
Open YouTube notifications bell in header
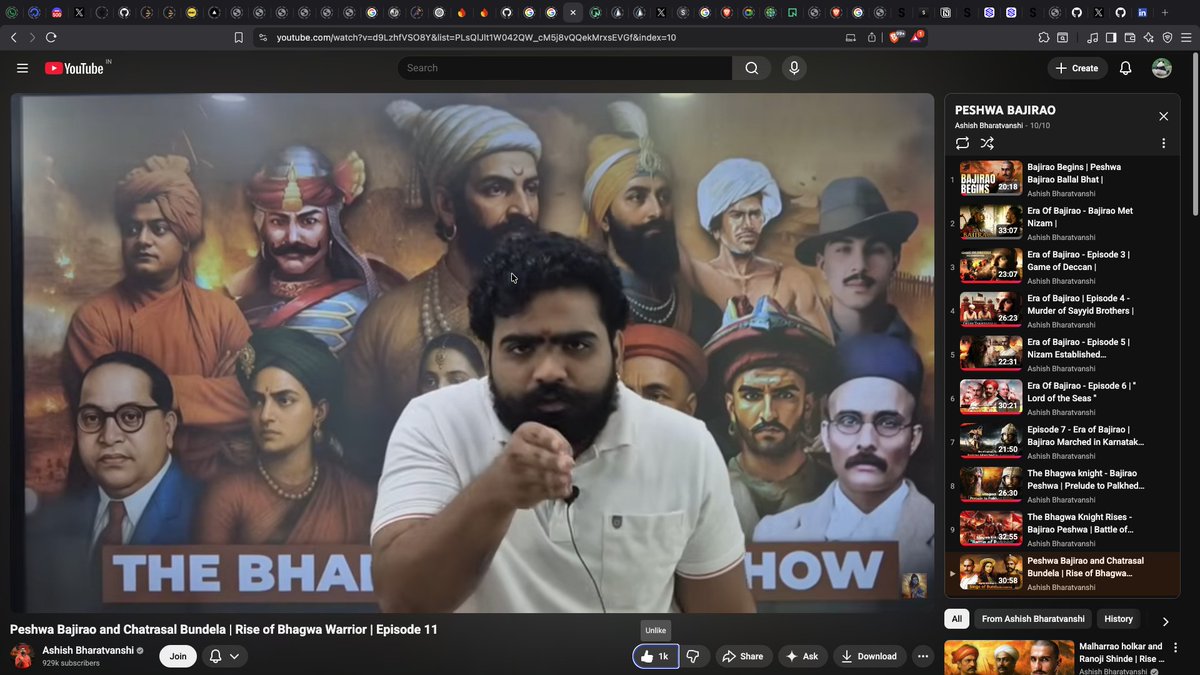click(1126, 68)
